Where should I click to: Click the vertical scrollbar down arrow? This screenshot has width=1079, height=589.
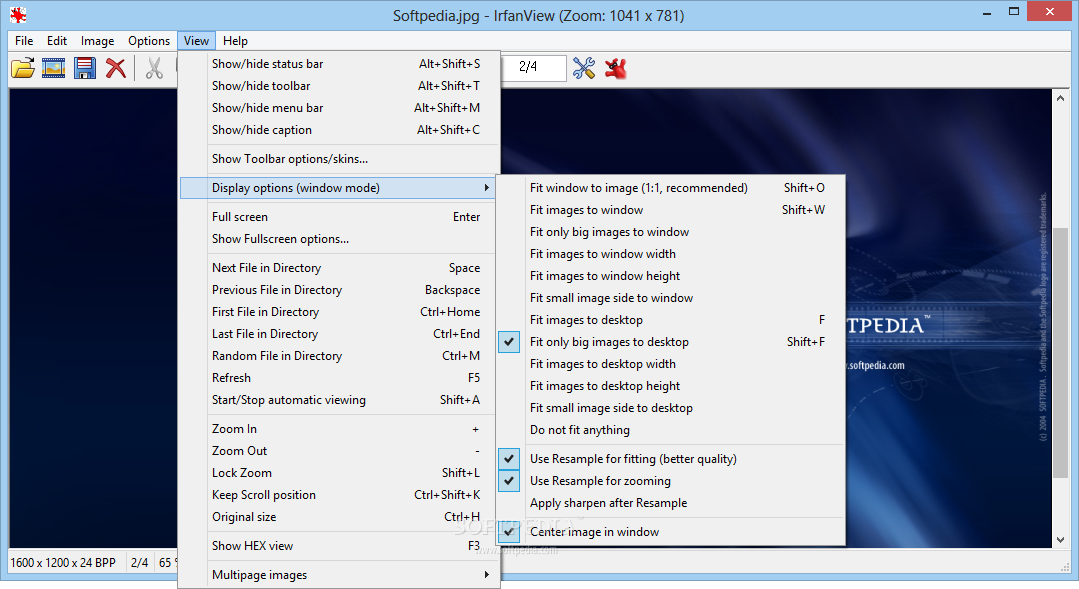(x=1060, y=540)
